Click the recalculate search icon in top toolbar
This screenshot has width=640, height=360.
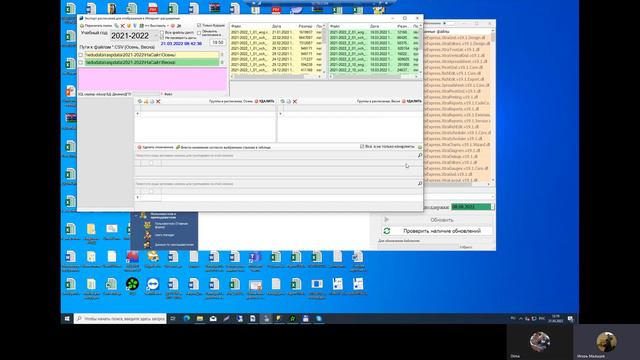click(82, 26)
